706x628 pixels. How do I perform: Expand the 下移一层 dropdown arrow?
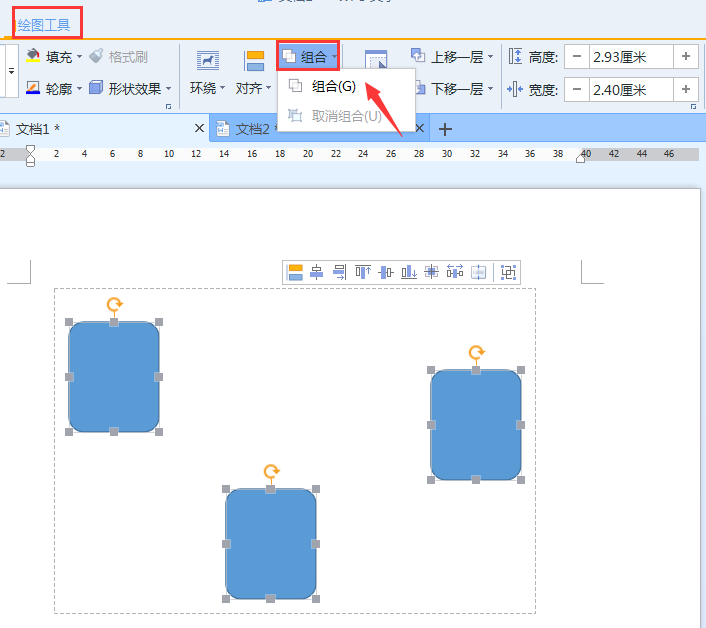point(491,88)
